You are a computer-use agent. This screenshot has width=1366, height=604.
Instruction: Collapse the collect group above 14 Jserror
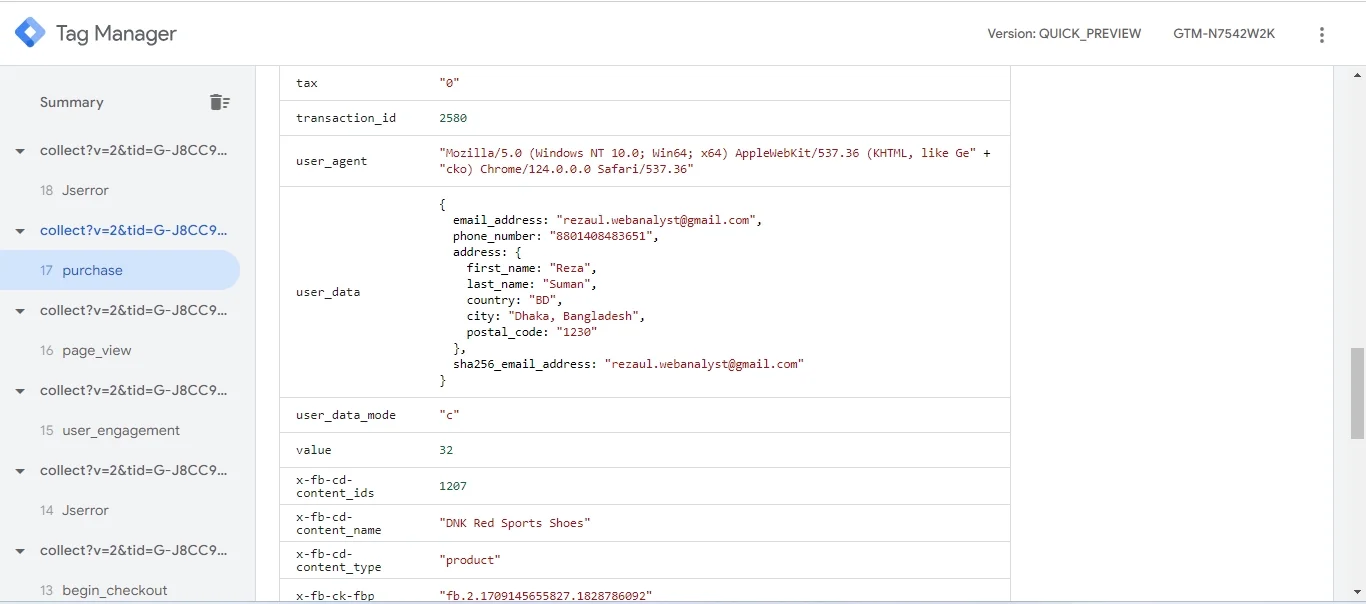coord(20,471)
